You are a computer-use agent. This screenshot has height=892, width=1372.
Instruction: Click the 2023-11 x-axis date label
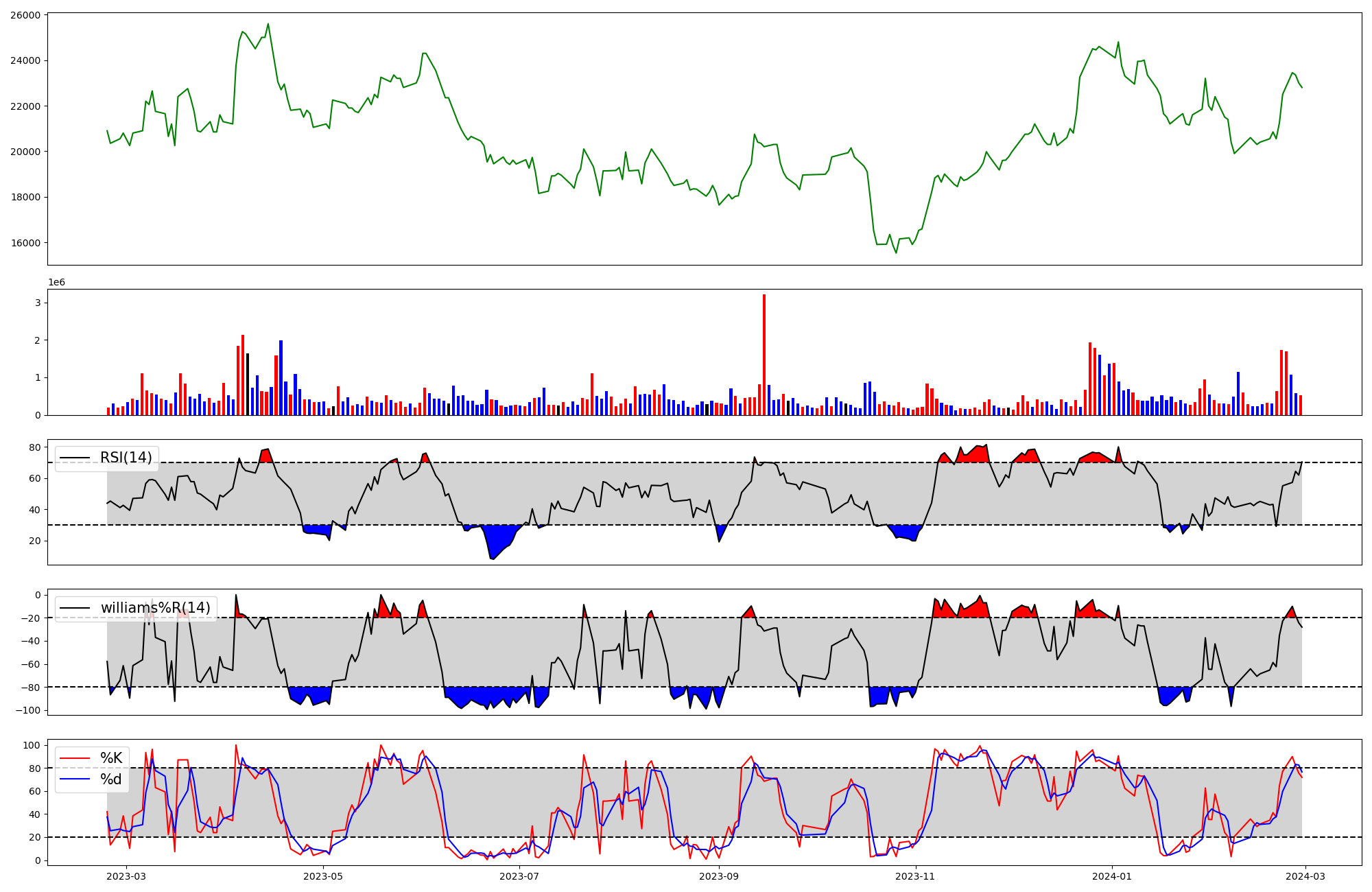coord(916,876)
